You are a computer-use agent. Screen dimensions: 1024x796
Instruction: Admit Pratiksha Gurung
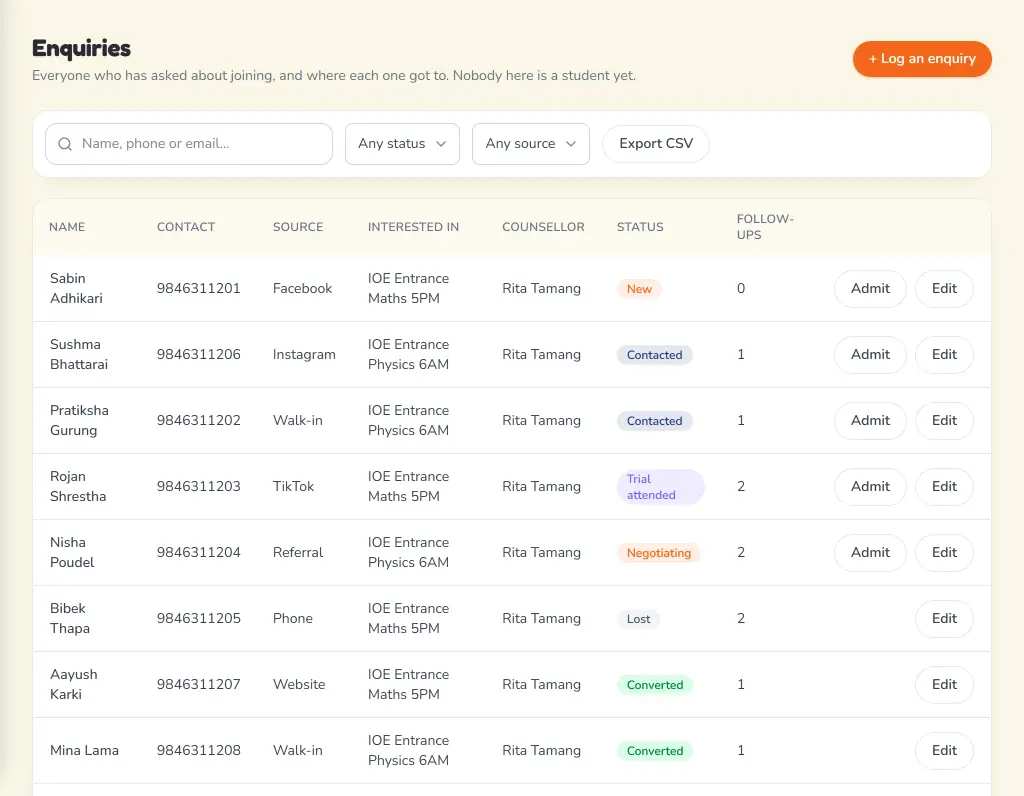870,421
